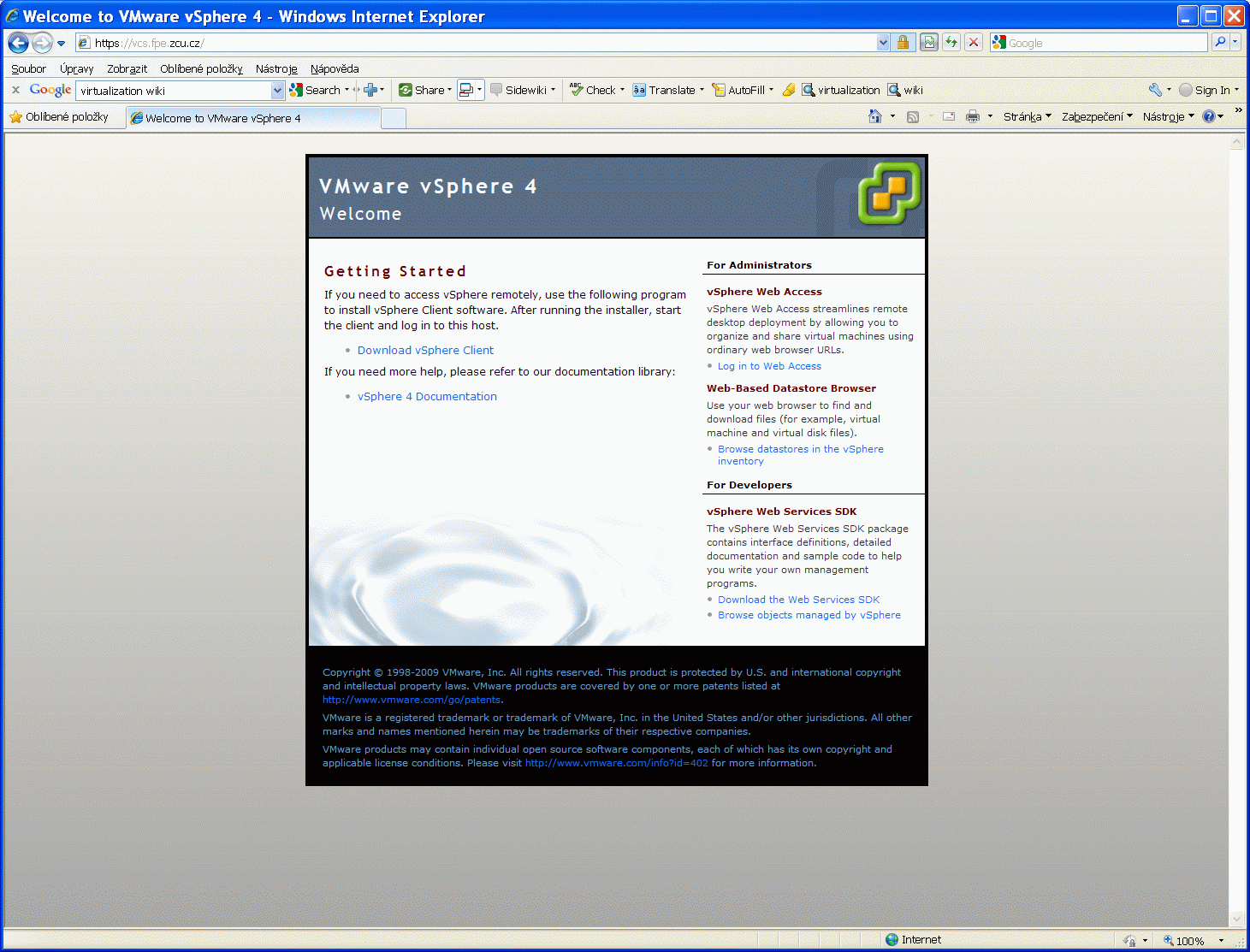This screenshot has width=1250, height=952.
Task: Click the compatibility view icon
Action: (928, 43)
